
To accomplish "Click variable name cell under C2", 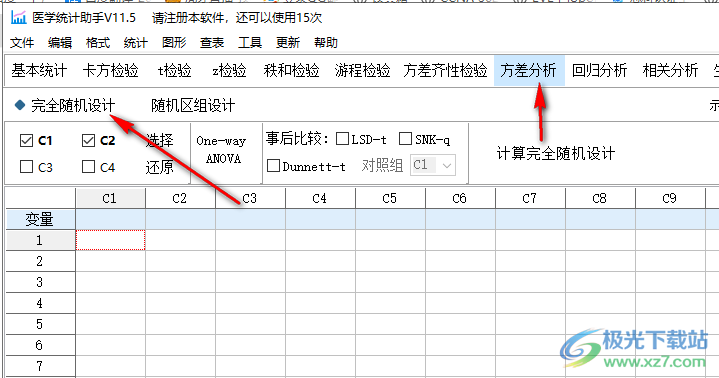I will point(180,219).
